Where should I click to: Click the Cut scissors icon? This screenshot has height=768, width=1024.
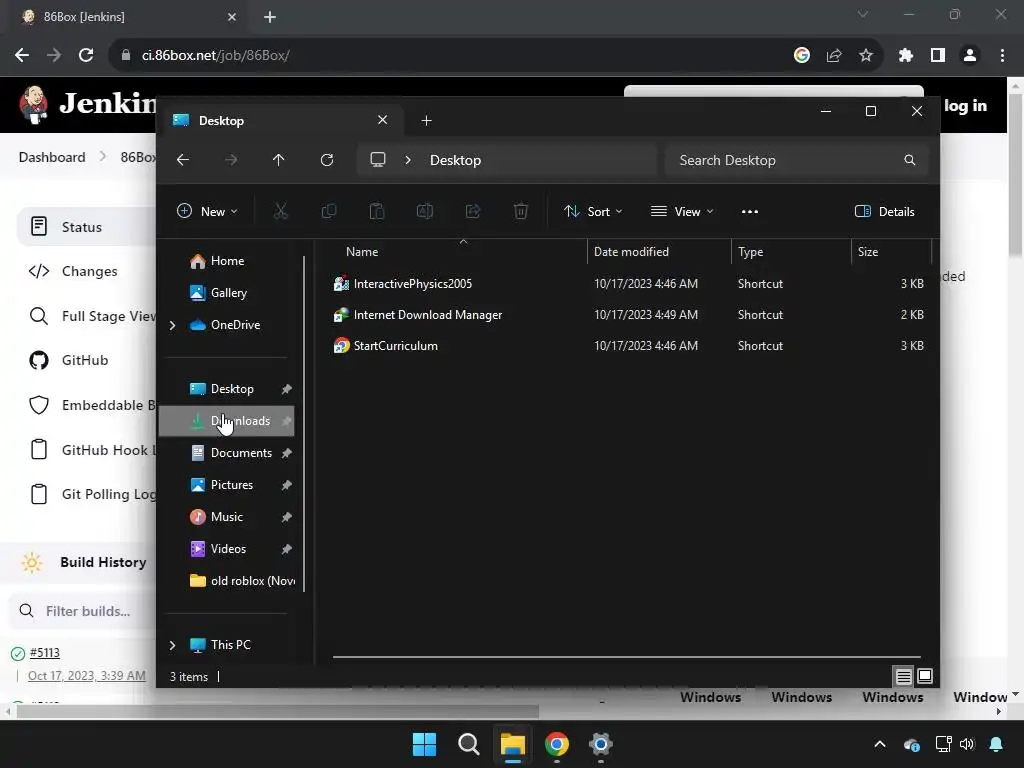[280, 211]
